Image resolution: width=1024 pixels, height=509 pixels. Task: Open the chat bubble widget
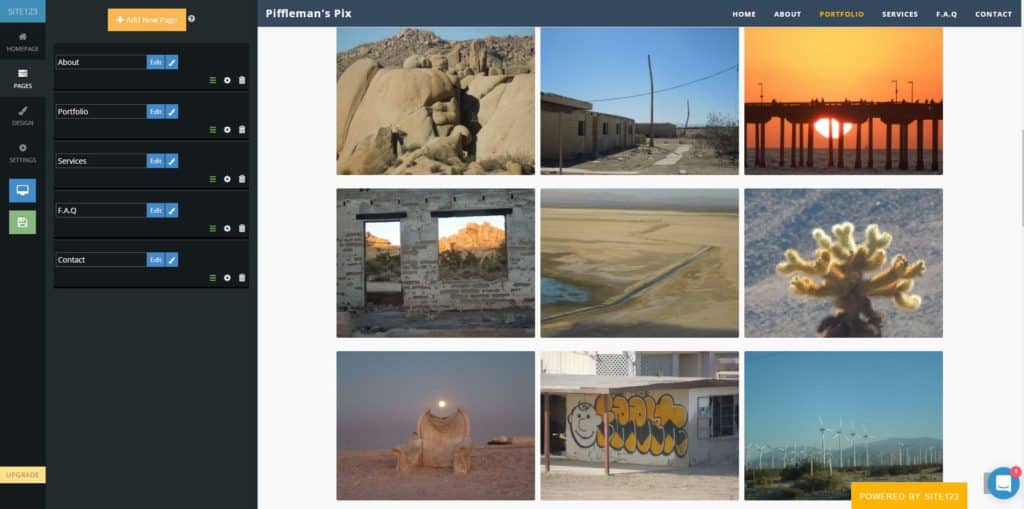1003,482
